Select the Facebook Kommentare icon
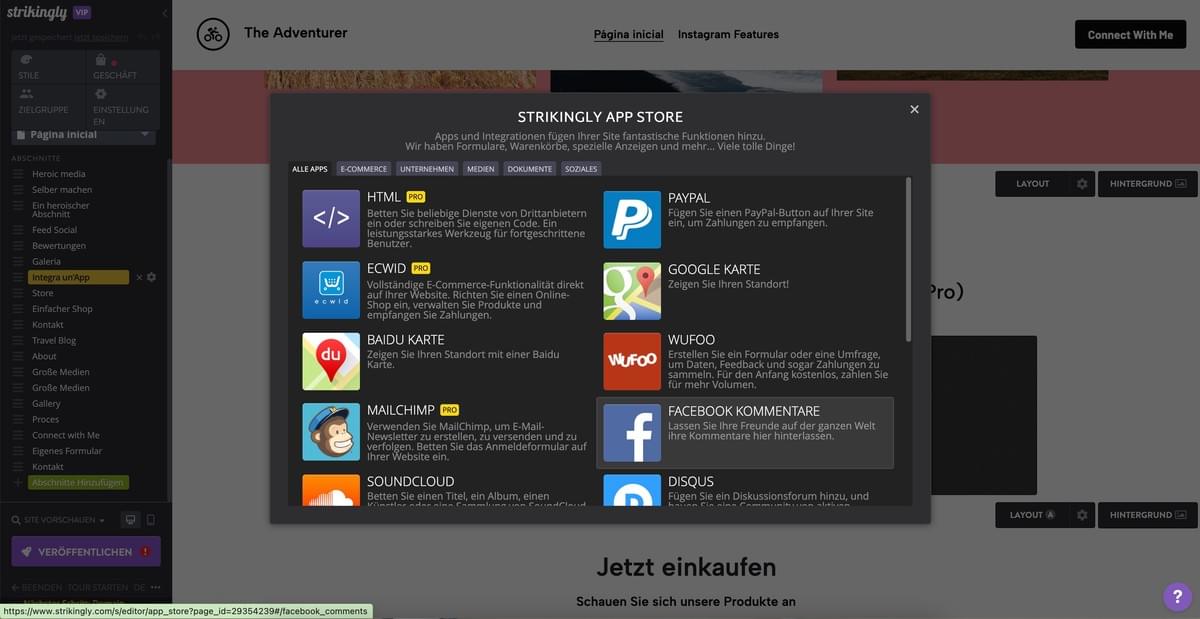 [632, 432]
